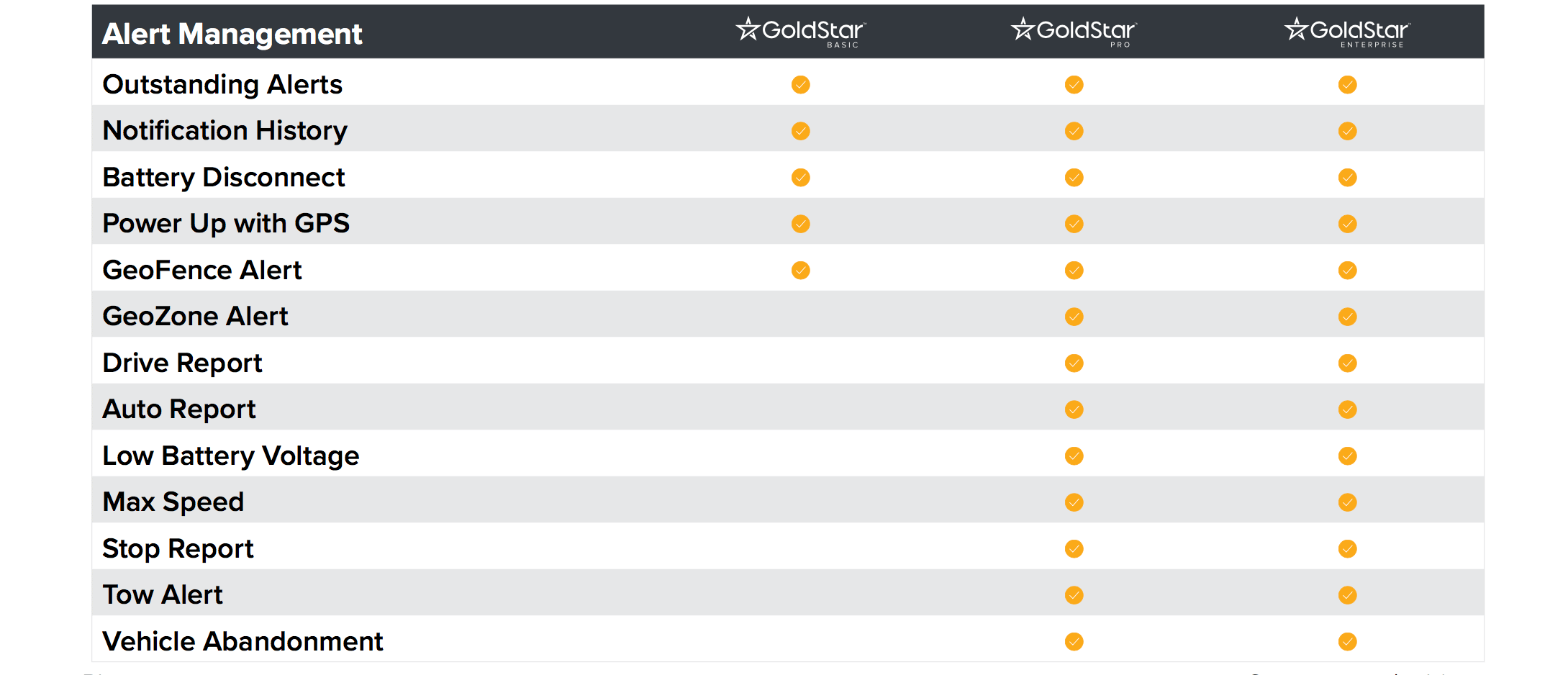This screenshot has height=675, width=1568.
Task: Click Basic checkmark for Power Up with GPS
Action: (x=801, y=224)
